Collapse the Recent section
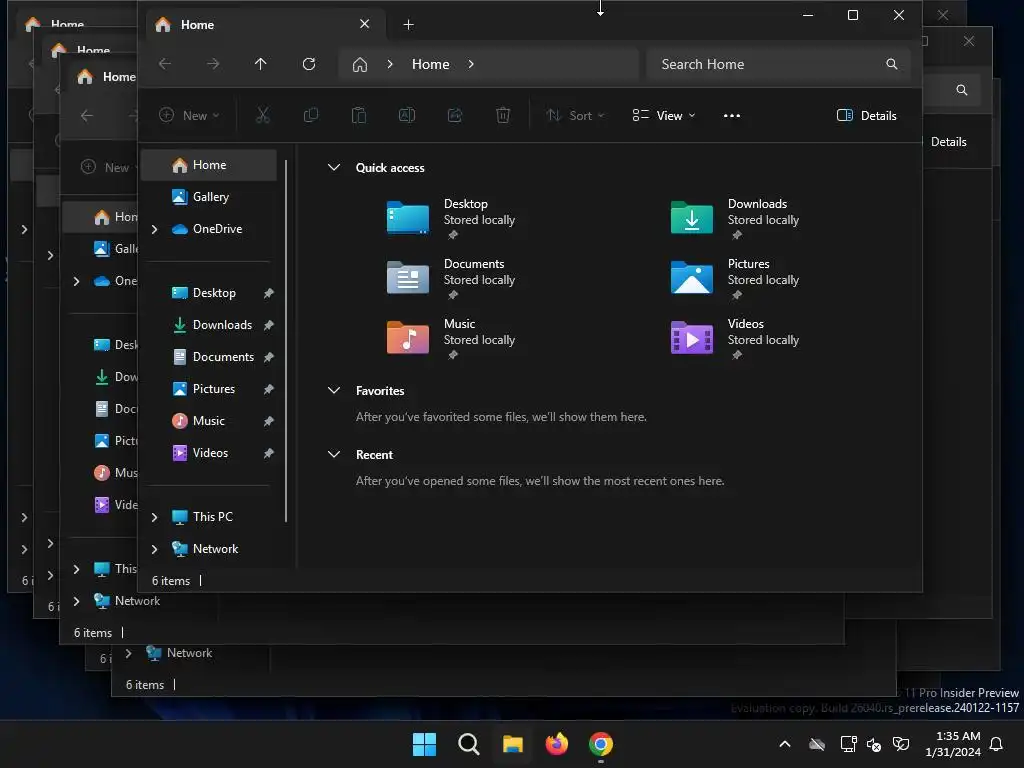 tap(334, 455)
